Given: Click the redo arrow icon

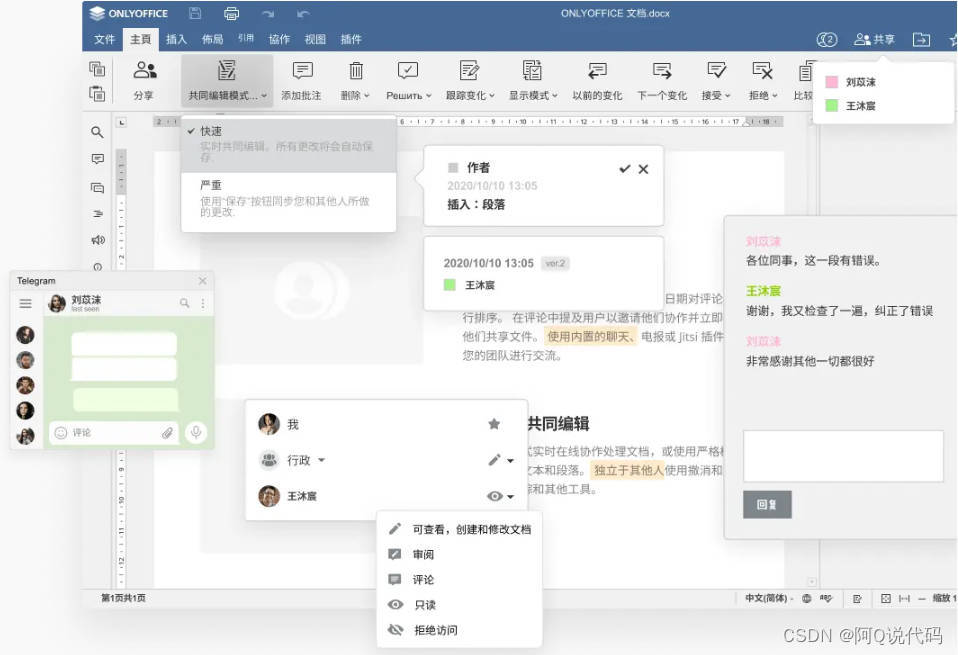Looking at the screenshot, I should (x=268, y=13).
